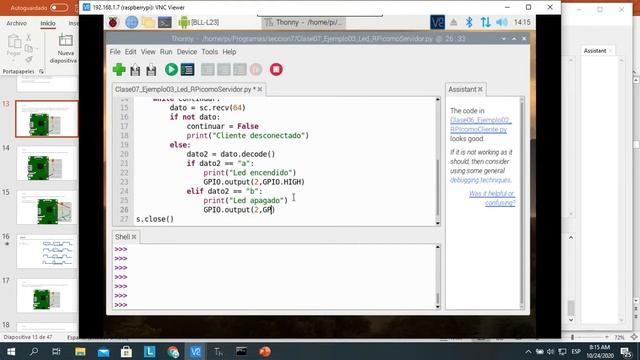Click the ESP language indicator in taskbar
This screenshot has height=360, width=640.
(576, 351)
